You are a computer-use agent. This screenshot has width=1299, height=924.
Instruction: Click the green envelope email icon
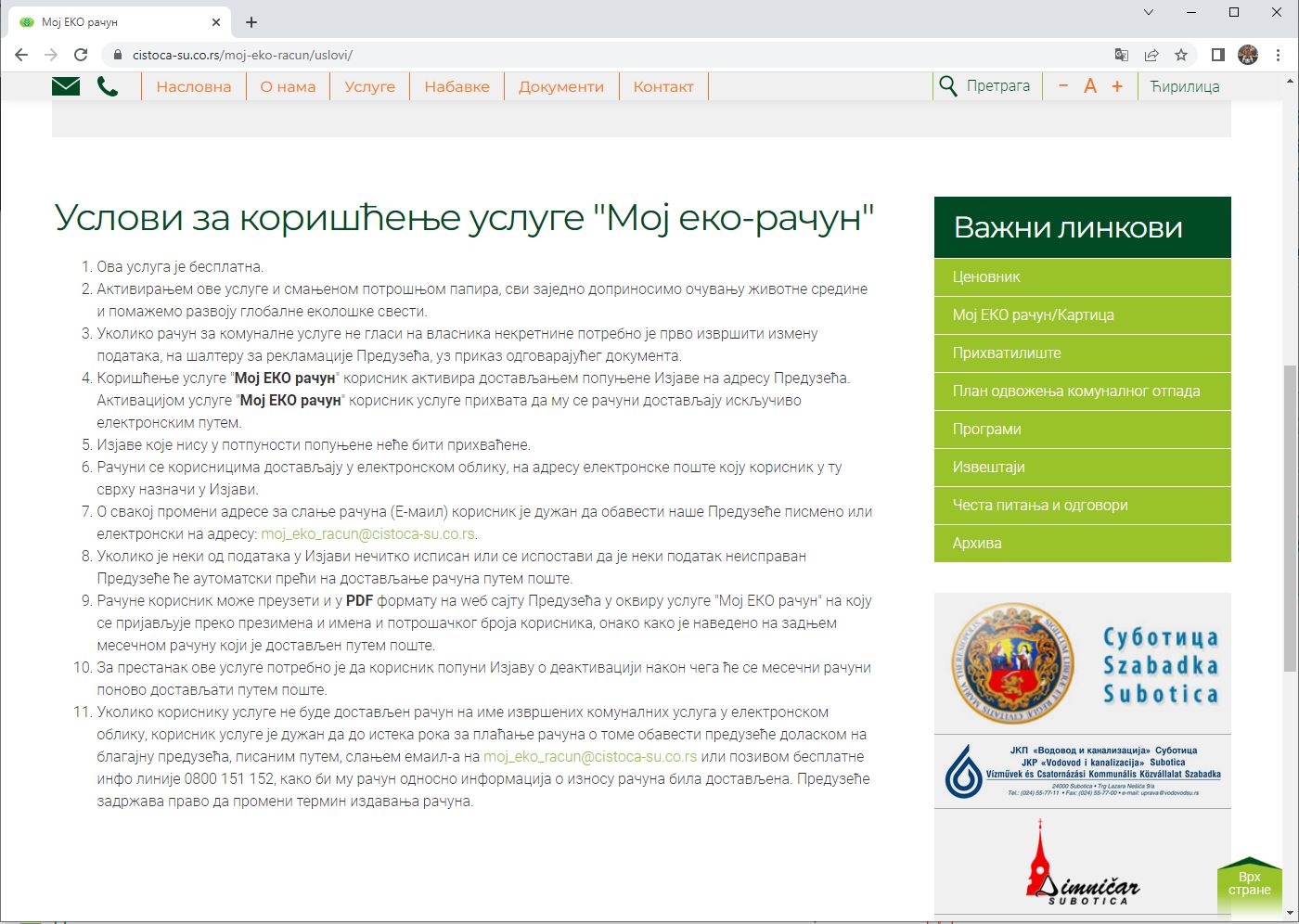click(66, 86)
